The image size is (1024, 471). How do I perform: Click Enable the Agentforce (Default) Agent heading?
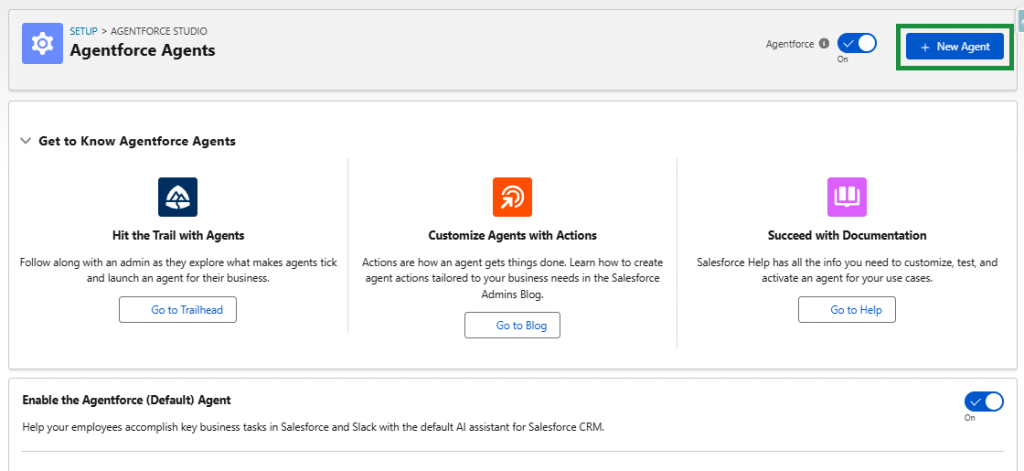coord(127,400)
